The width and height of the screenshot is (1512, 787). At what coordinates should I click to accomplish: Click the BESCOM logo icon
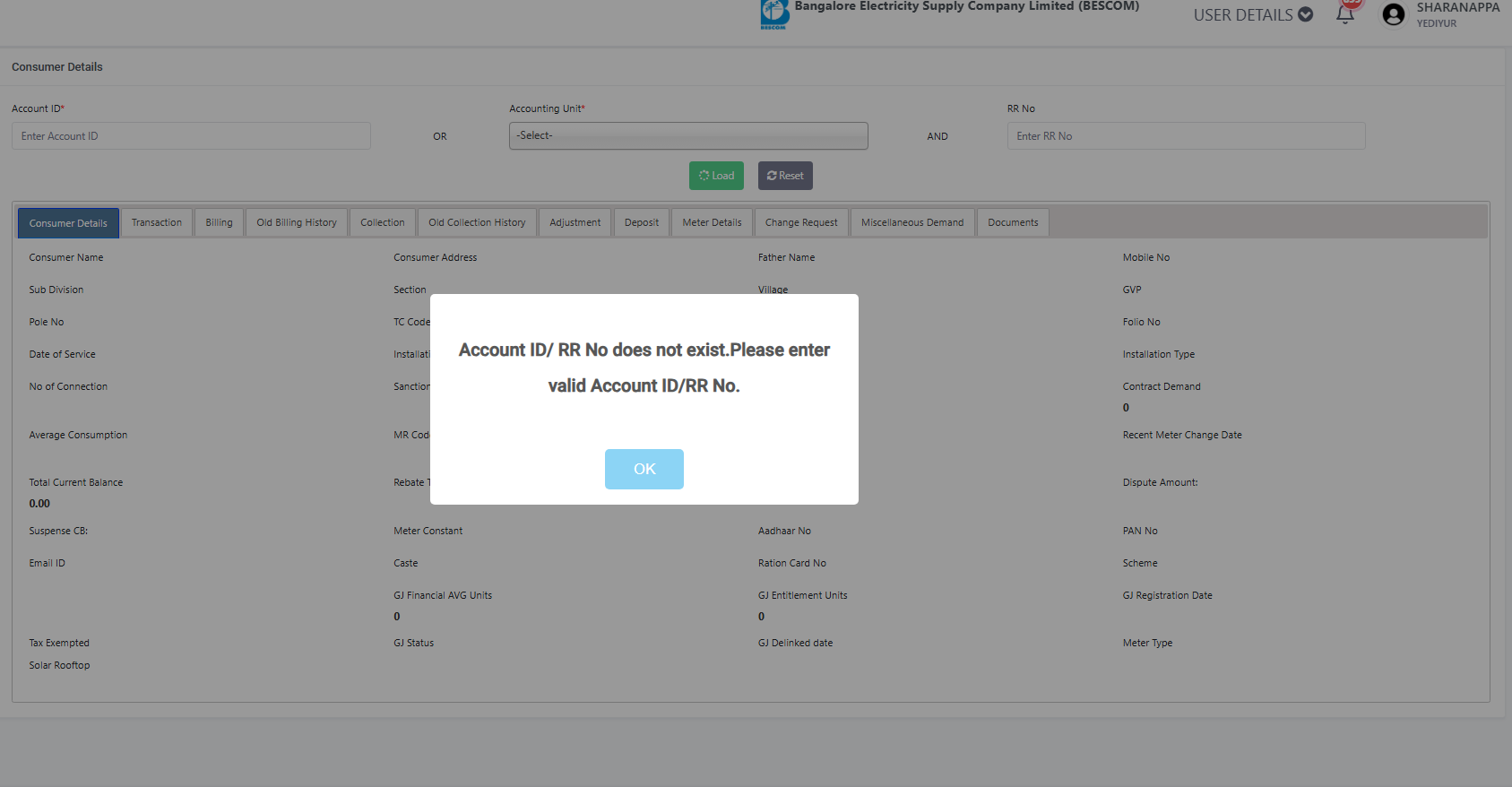[774, 13]
